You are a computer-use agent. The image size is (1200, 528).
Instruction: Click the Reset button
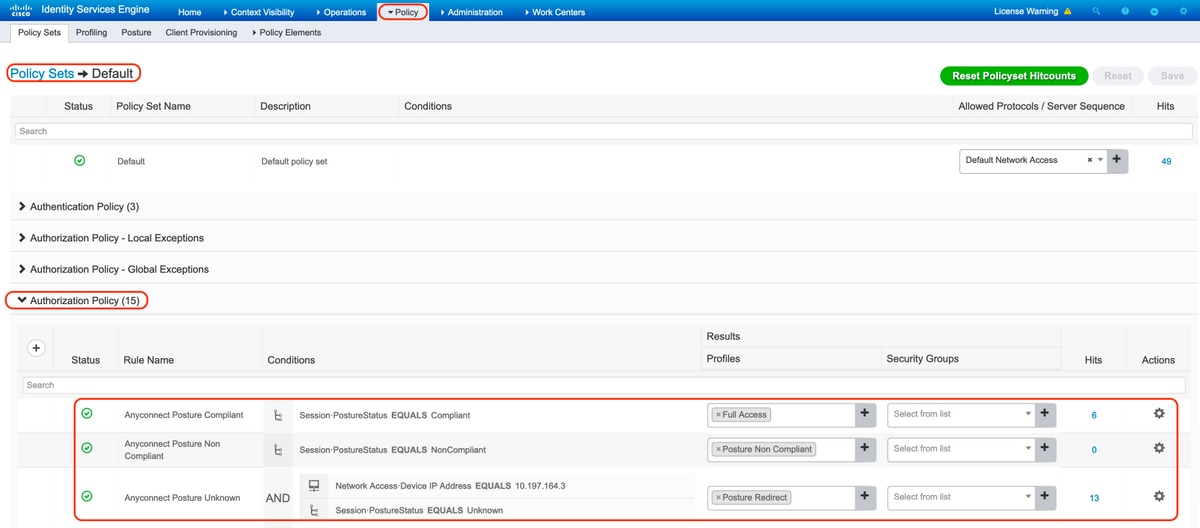point(1118,76)
